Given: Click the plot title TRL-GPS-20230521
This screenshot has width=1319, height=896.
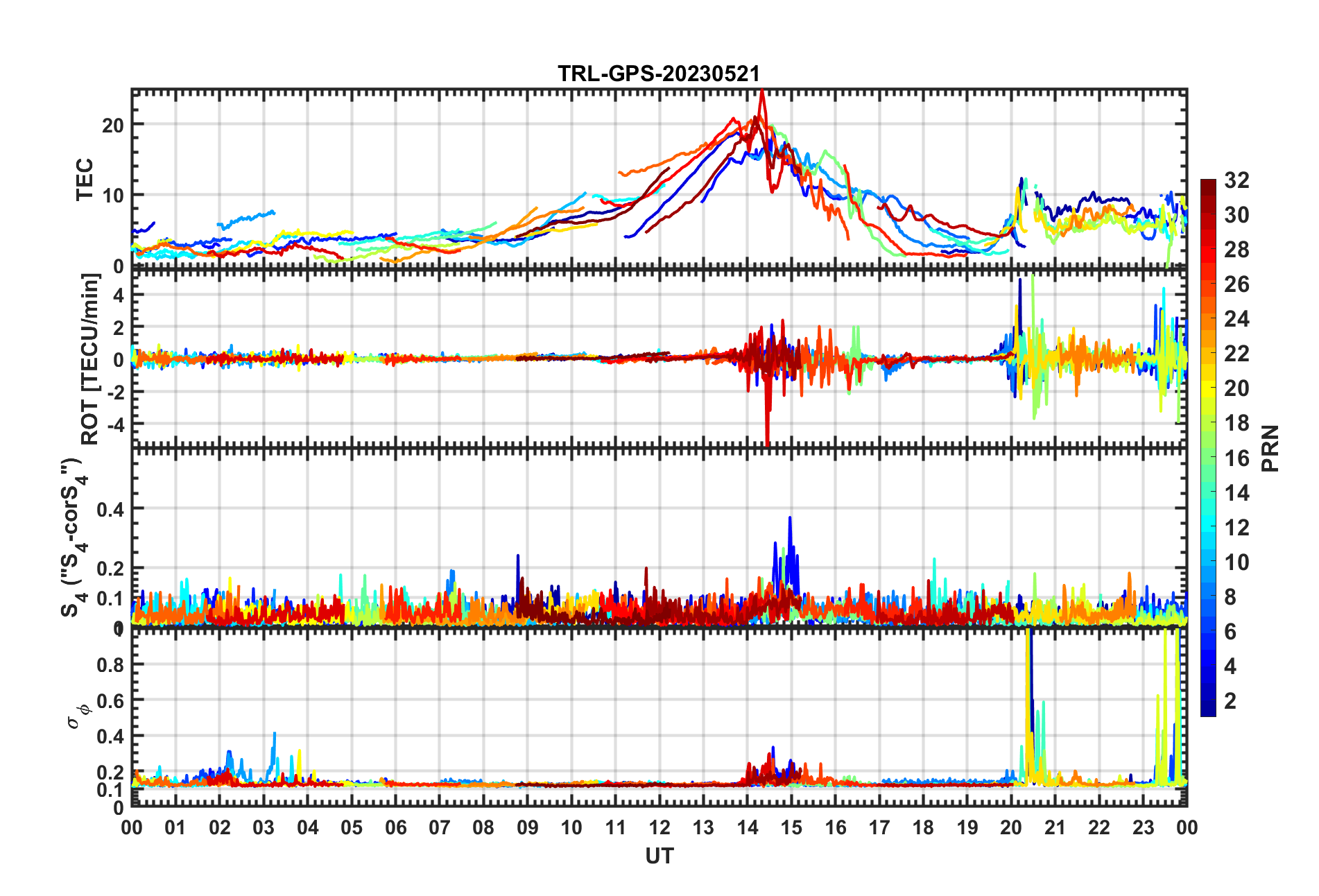Looking at the screenshot, I should point(659,74).
